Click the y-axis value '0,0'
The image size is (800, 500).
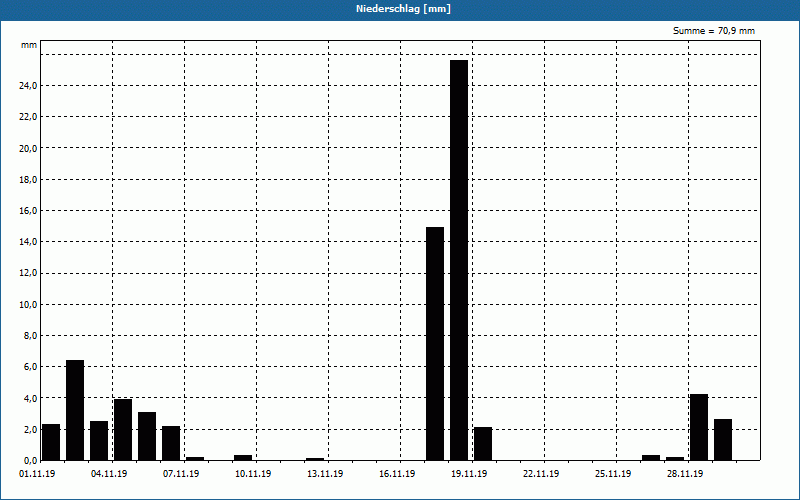point(30,461)
